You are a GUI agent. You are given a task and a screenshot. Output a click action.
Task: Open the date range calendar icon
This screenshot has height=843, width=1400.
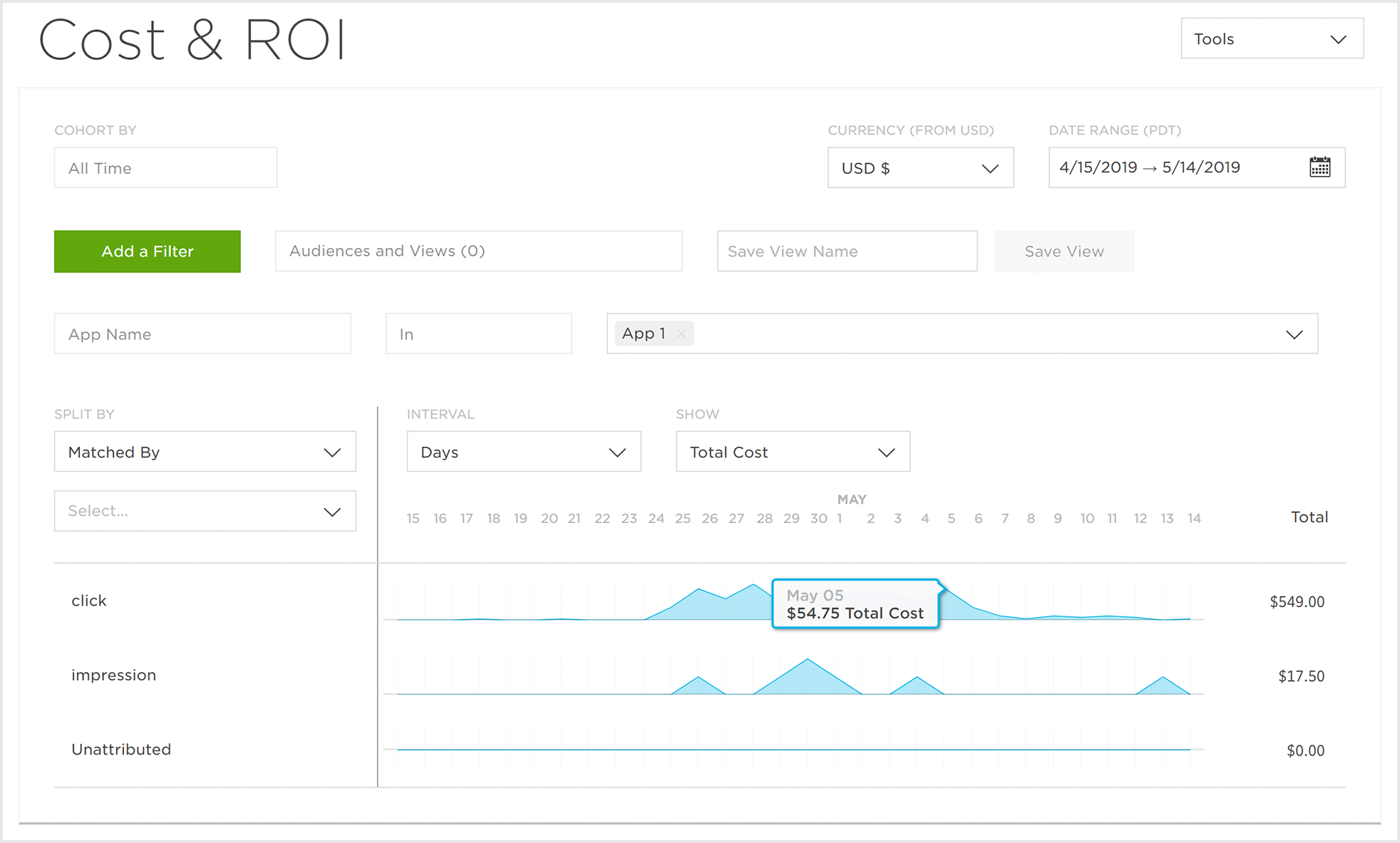point(1319,167)
